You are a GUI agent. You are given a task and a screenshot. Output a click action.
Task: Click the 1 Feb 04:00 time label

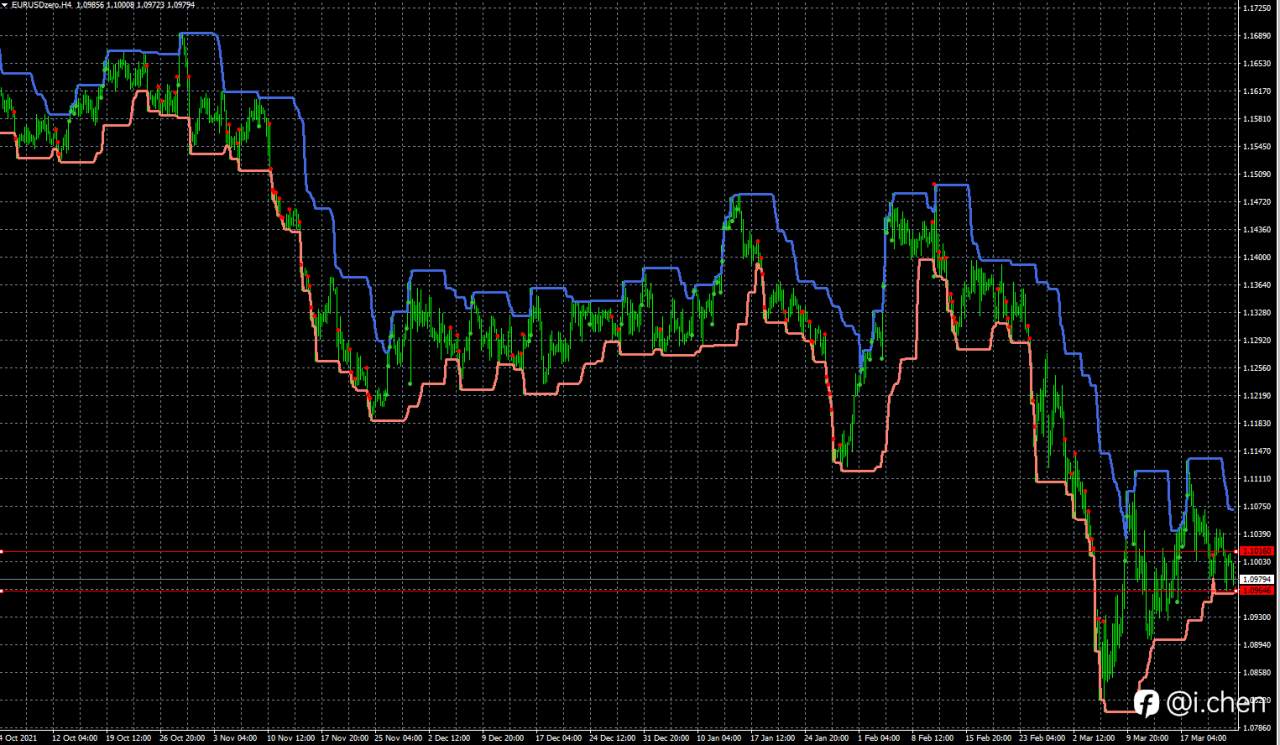(x=879, y=739)
